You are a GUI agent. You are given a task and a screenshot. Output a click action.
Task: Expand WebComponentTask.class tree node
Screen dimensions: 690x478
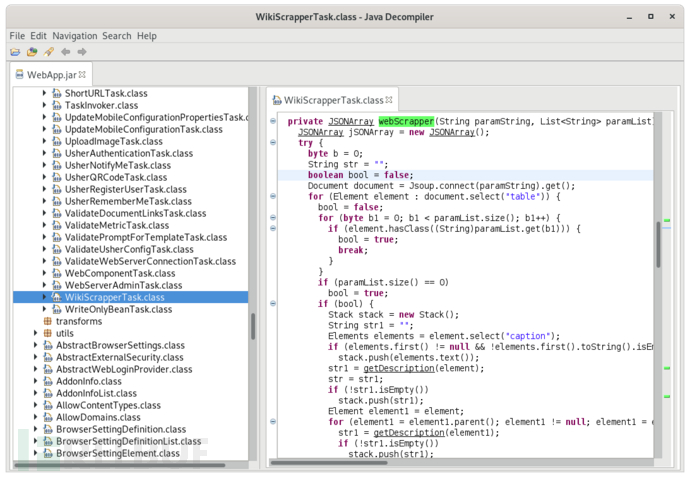[44, 273]
